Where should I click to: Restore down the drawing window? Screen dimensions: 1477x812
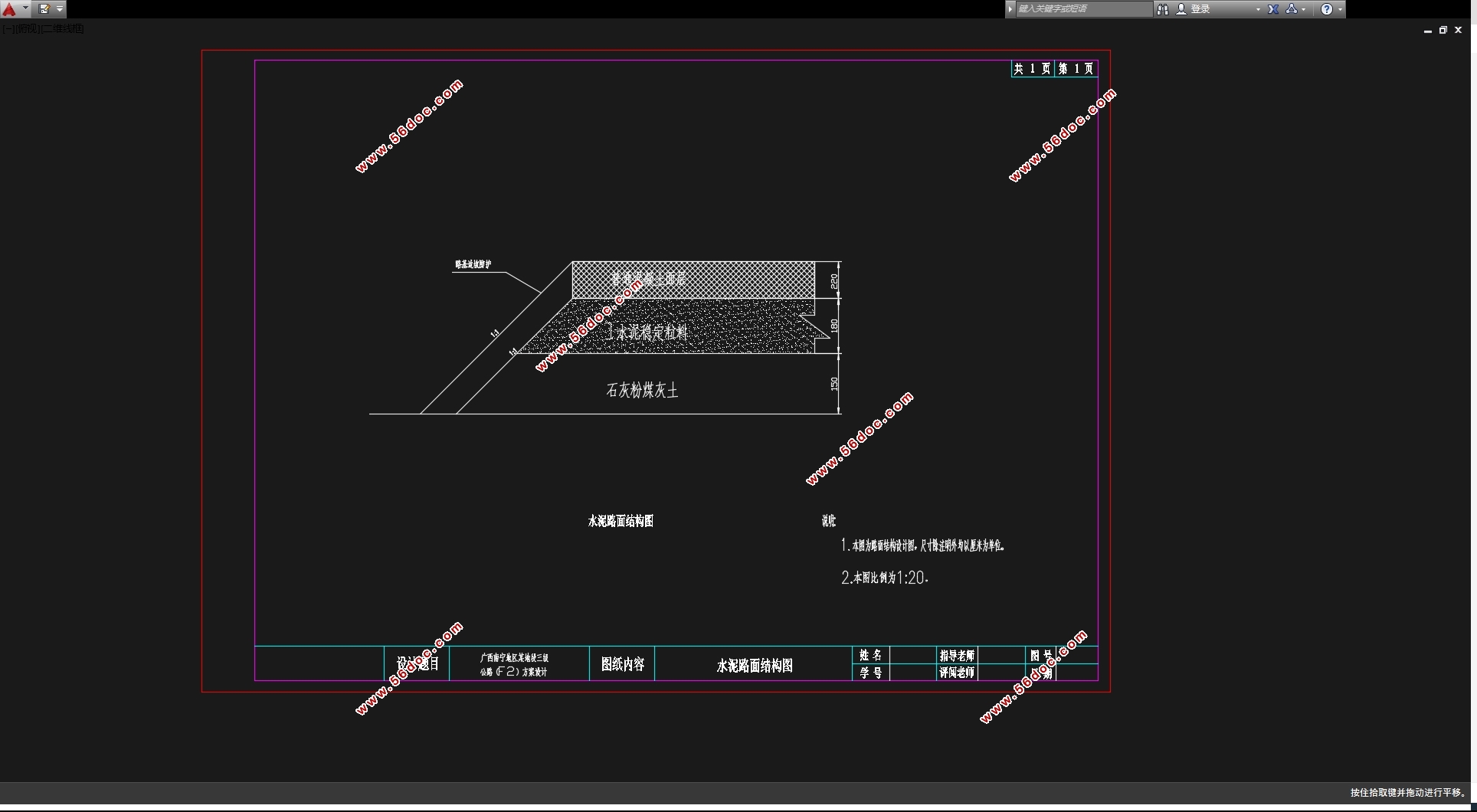tap(1443, 31)
